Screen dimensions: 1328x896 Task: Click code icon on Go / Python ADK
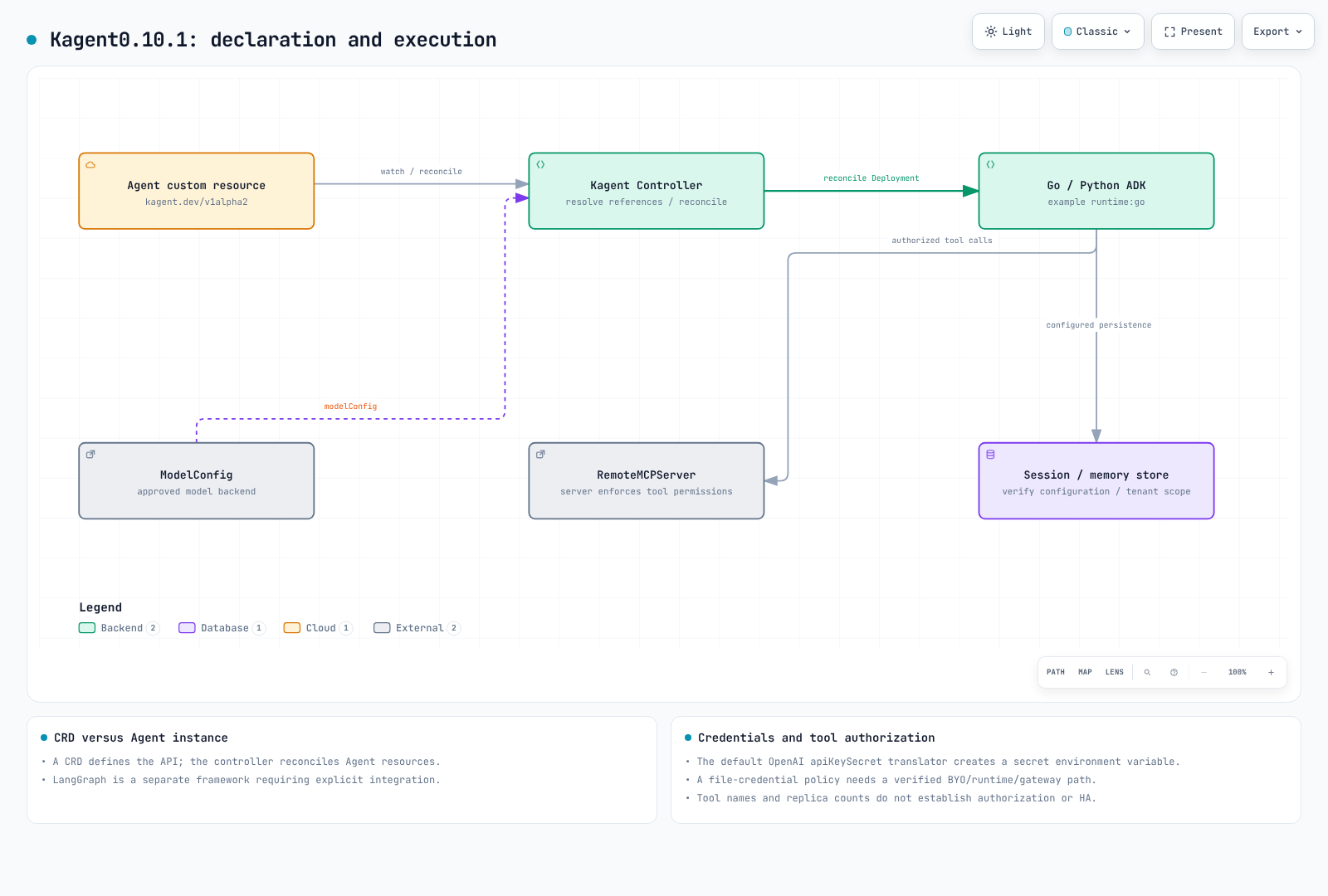990,164
